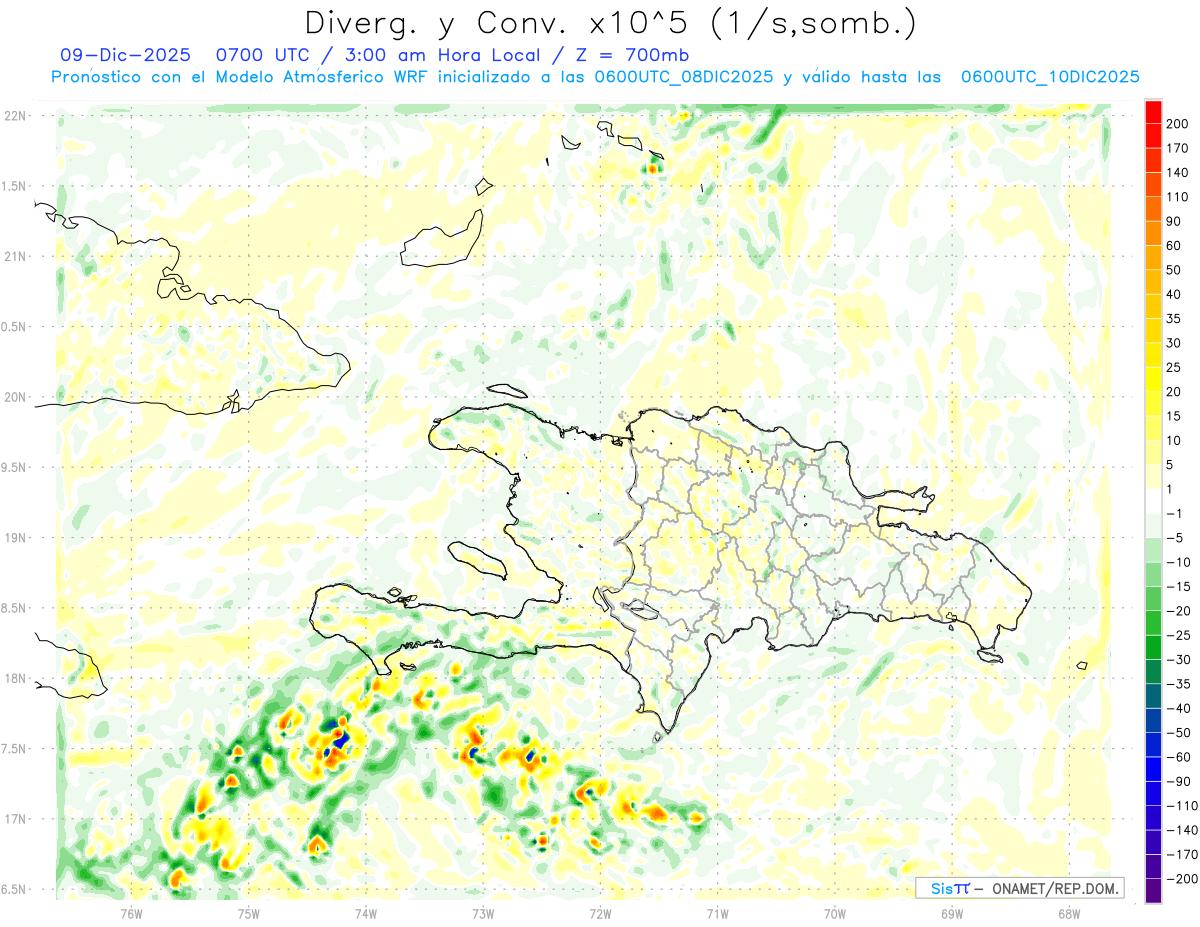Click the '17N' latitude axis label
This screenshot has height=927, width=1200.
click(x=16, y=819)
